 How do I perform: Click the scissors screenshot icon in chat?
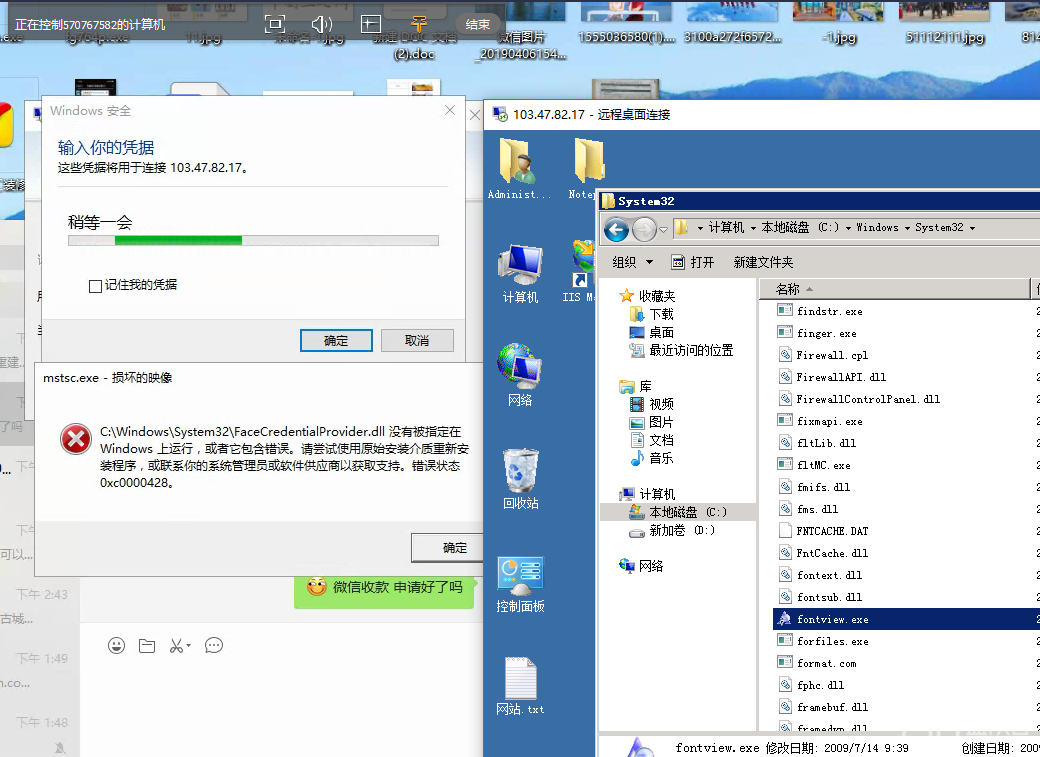[176, 646]
